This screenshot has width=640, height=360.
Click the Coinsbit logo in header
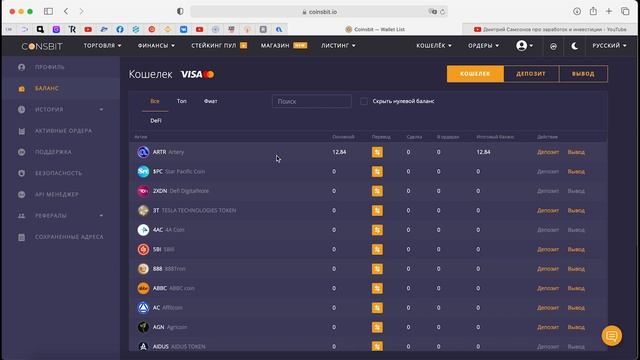[42, 46]
